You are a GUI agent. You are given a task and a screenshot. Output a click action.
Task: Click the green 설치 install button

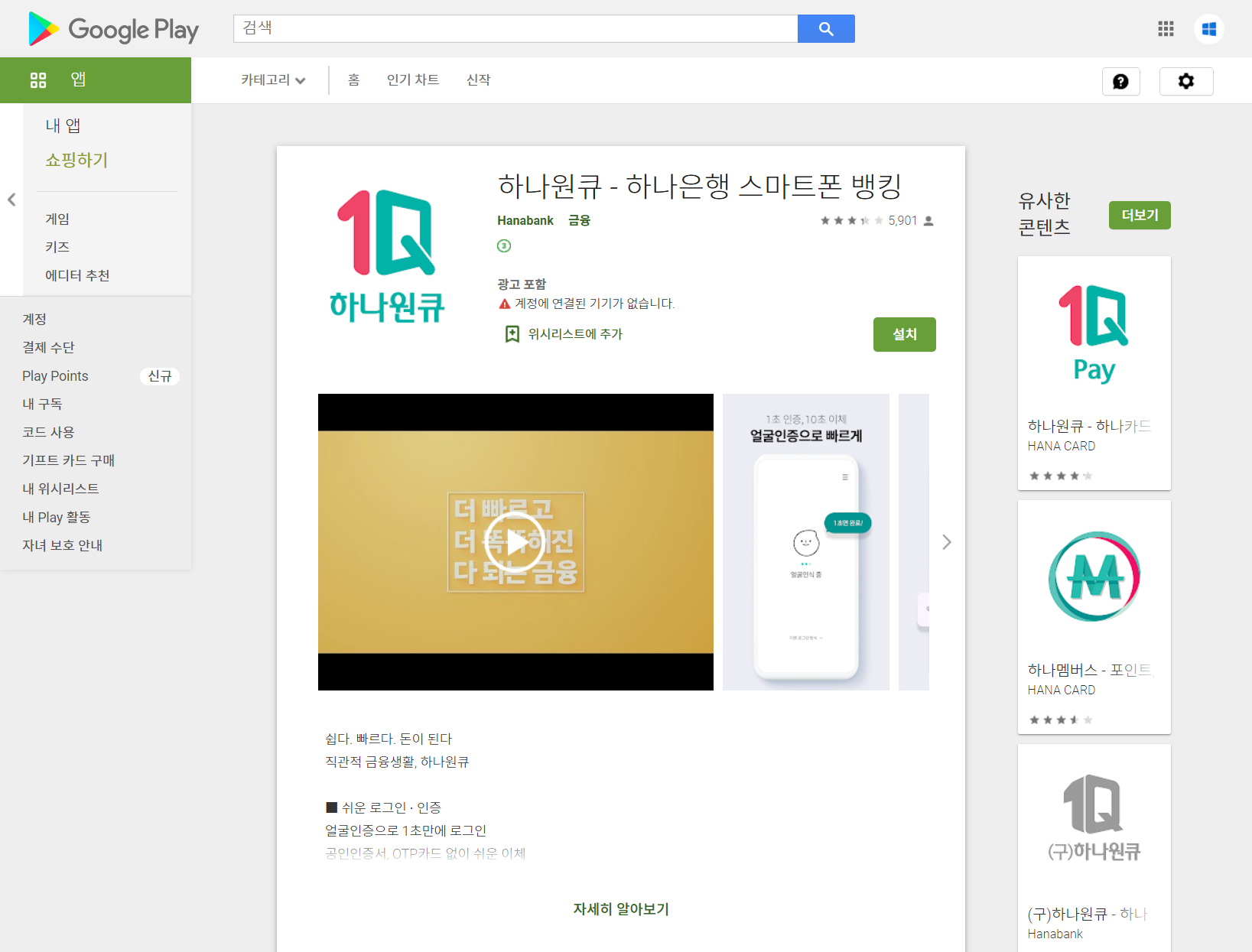click(x=905, y=334)
